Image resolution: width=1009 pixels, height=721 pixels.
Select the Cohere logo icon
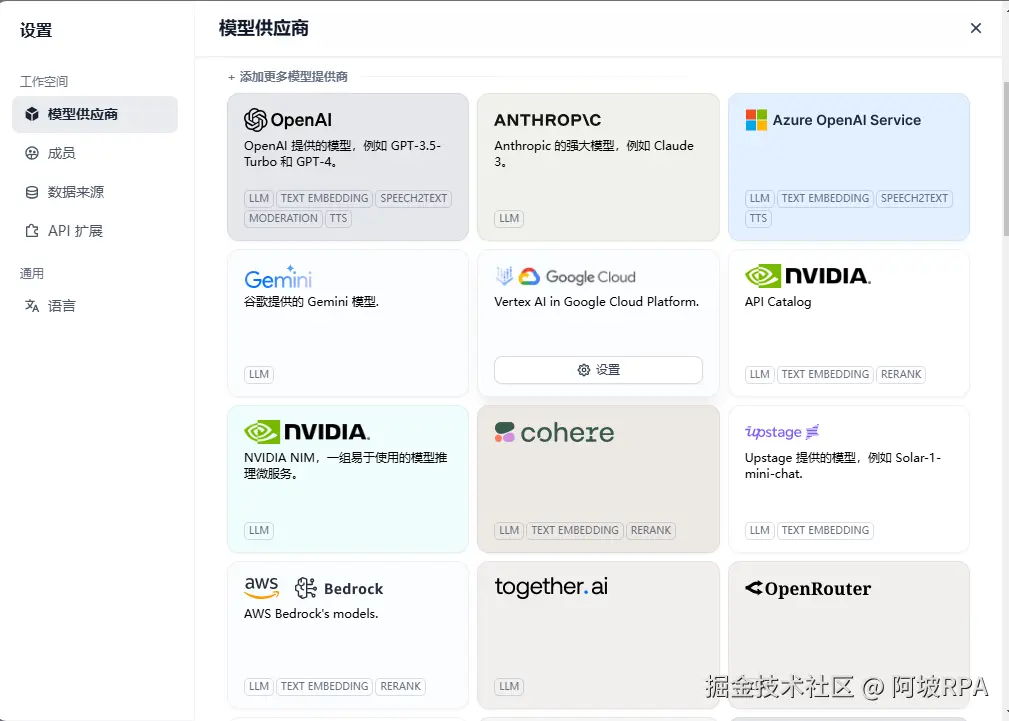point(504,432)
